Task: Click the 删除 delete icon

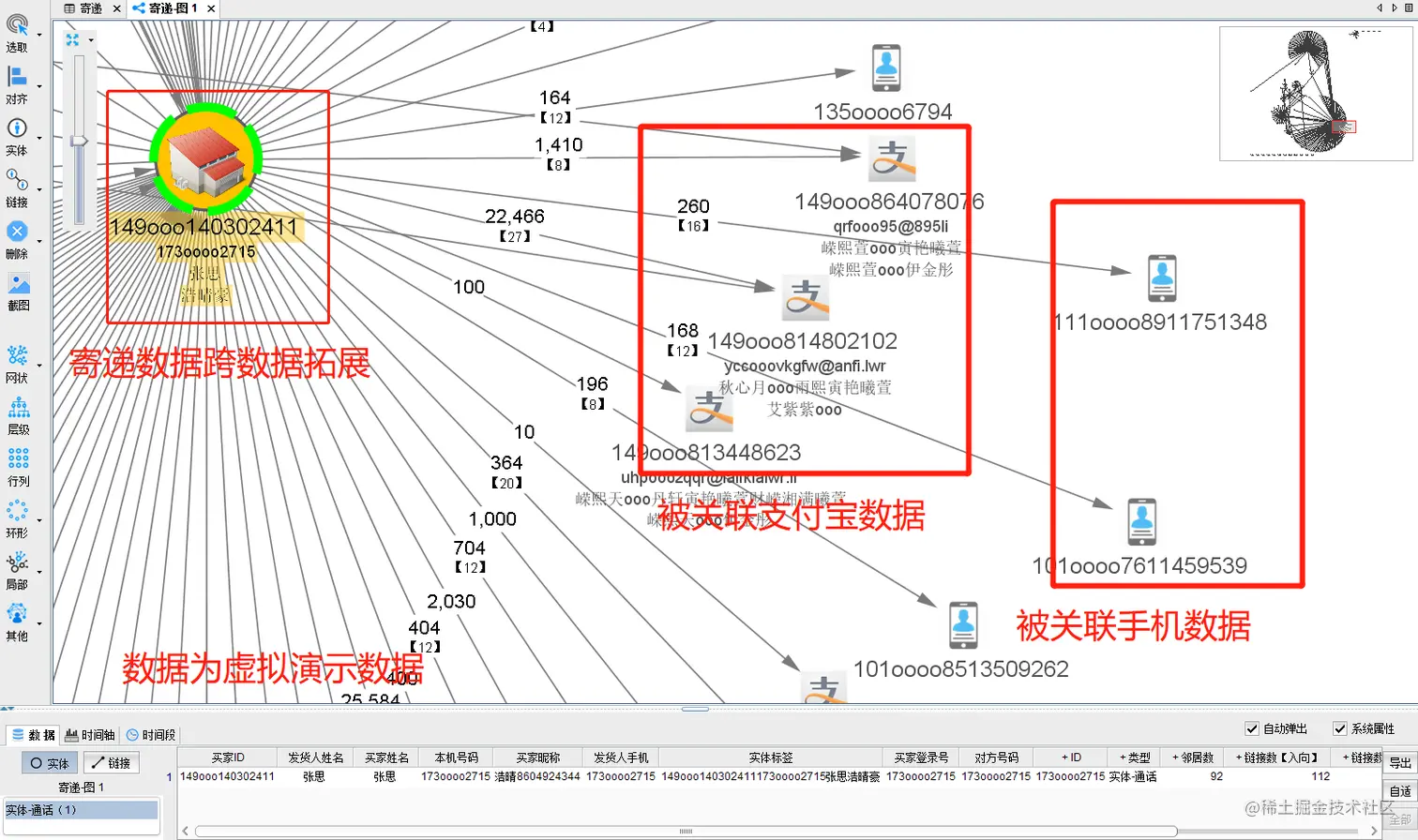Action: tap(17, 232)
